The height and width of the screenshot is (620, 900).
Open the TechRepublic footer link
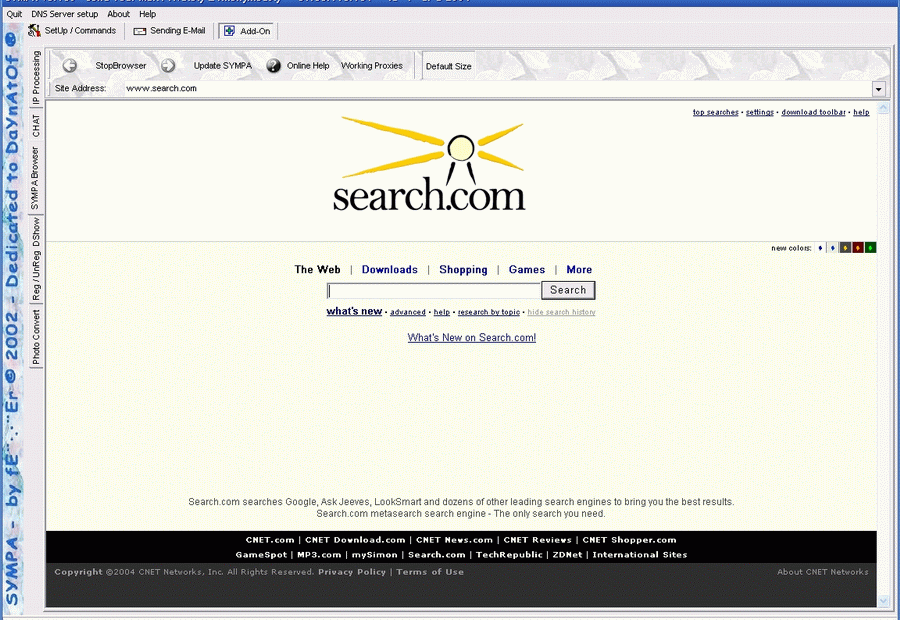pyautogui.click(x=509, y=555)
